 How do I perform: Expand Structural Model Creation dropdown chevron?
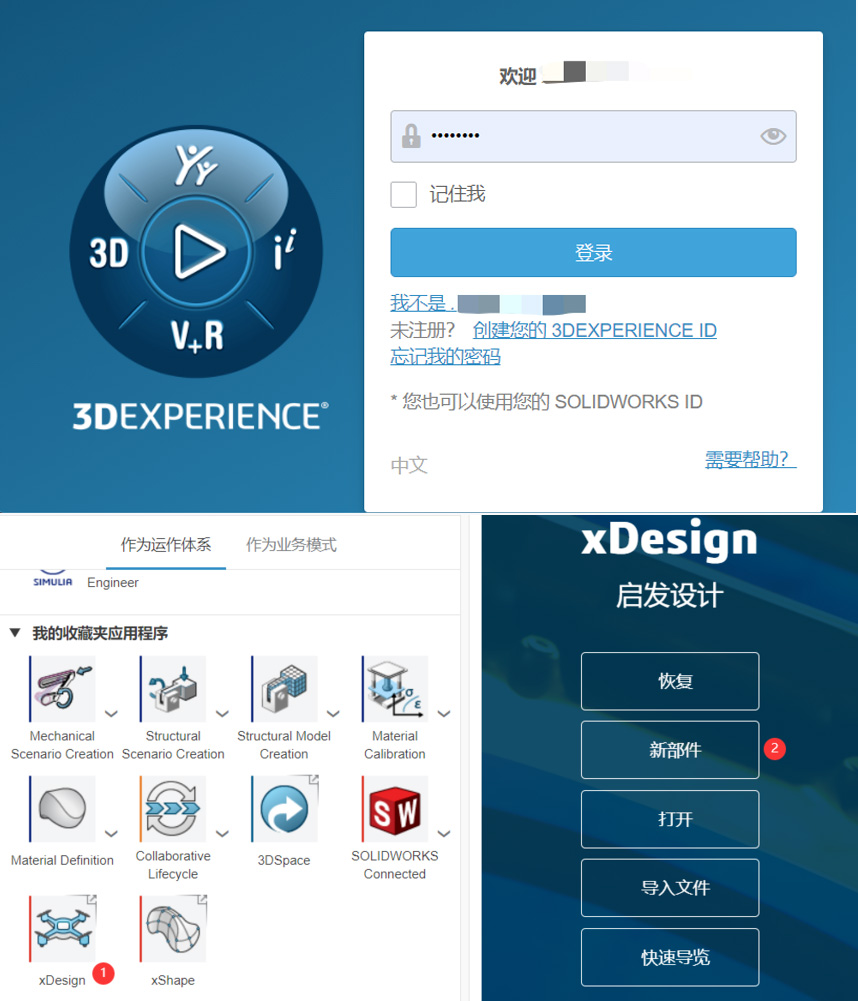[333, 713]
